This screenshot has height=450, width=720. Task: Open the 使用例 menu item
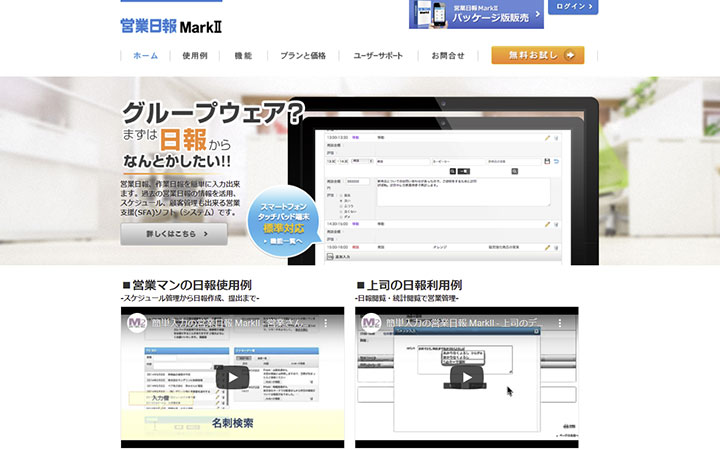point(195,56)
